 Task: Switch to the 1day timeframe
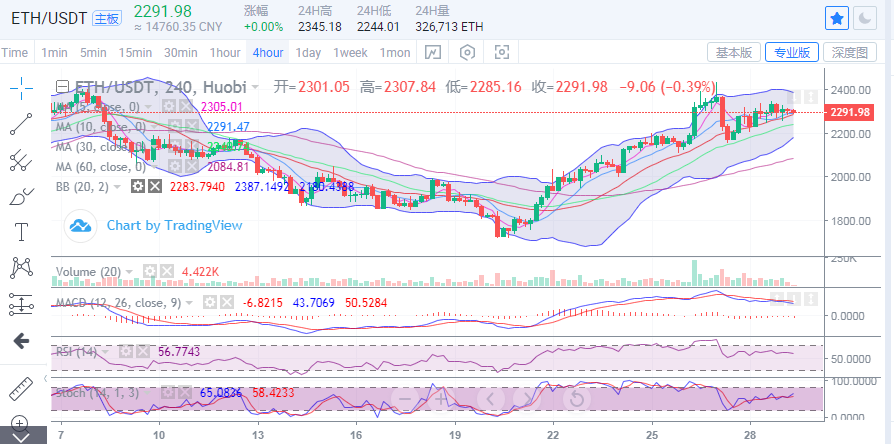[x=309, y=52]
